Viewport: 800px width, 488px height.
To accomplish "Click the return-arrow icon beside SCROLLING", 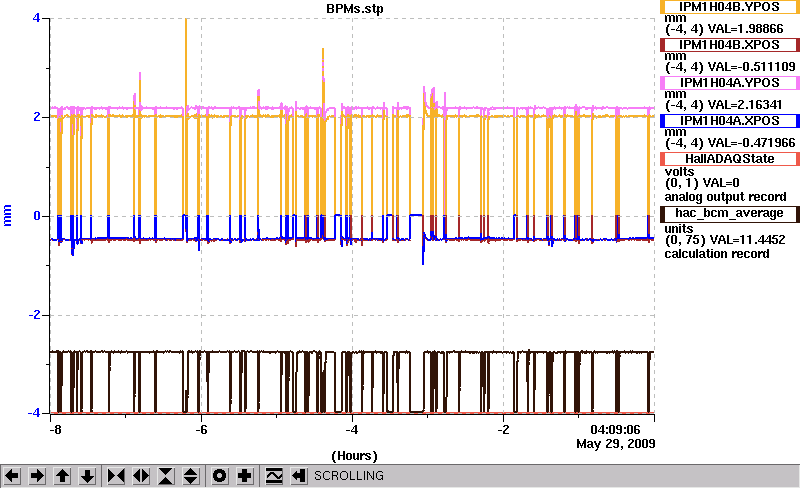I will pos(299,476).
